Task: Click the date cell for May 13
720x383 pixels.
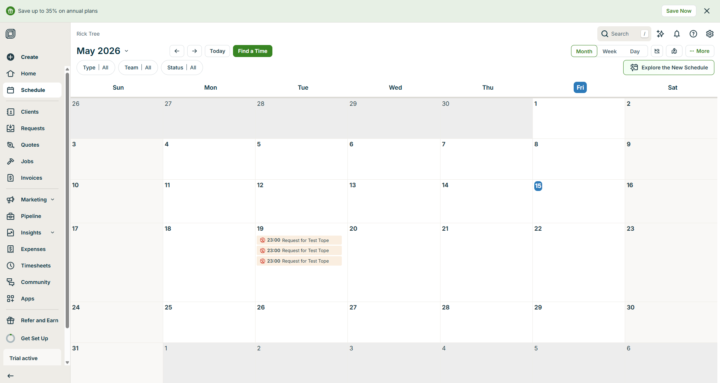Action: (x=394, y=201)
